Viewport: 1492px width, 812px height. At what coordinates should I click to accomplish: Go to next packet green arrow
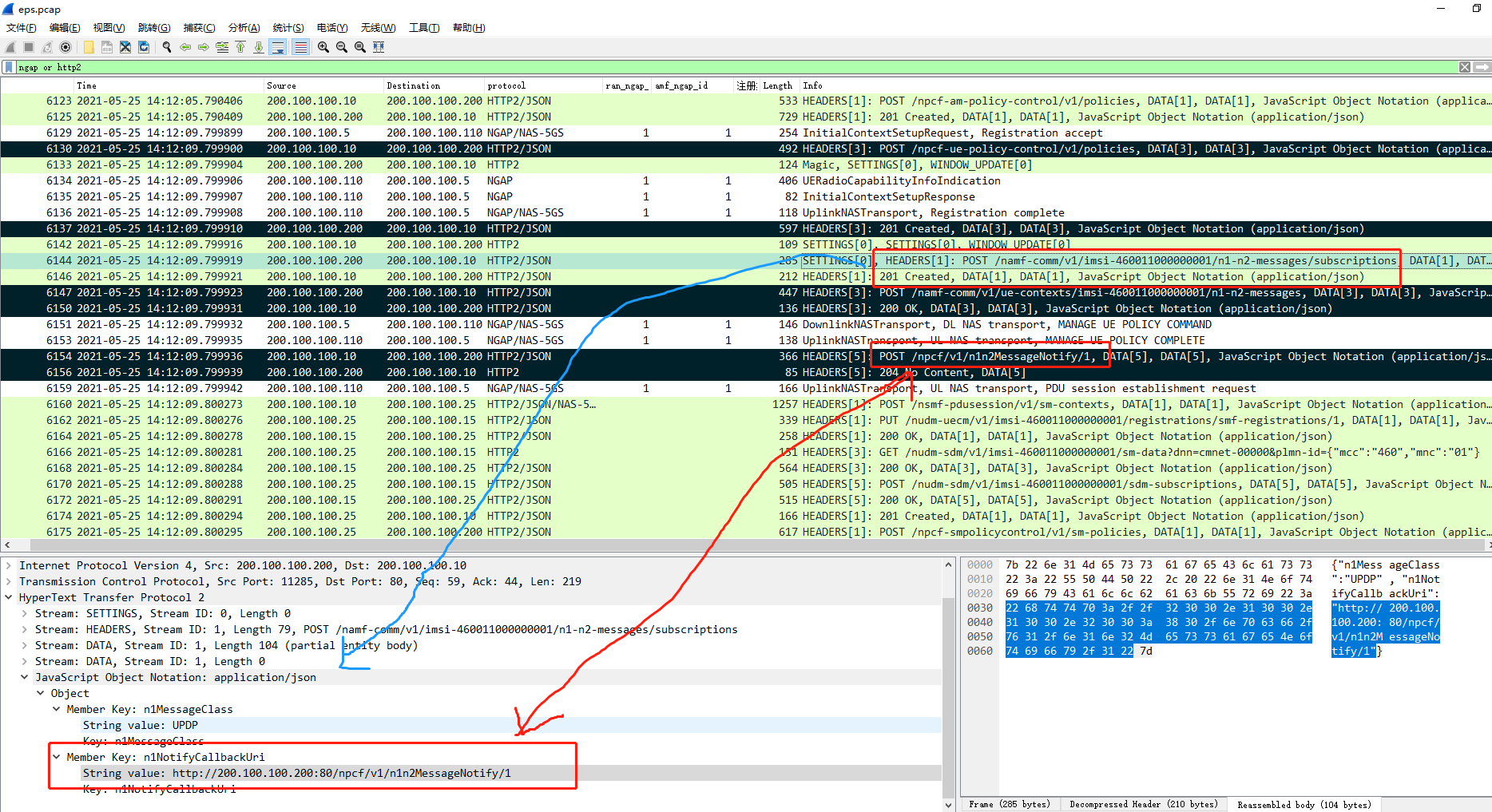(204, 47)
